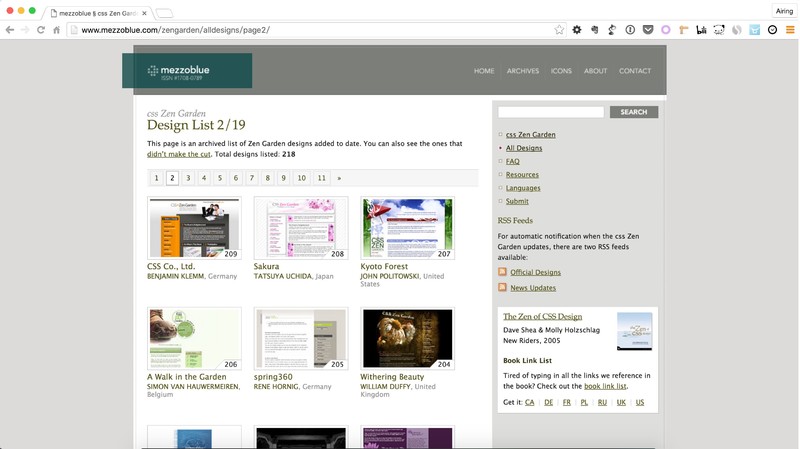
Task: Open HOME in the site navigation
Action: tap(484, 71)
